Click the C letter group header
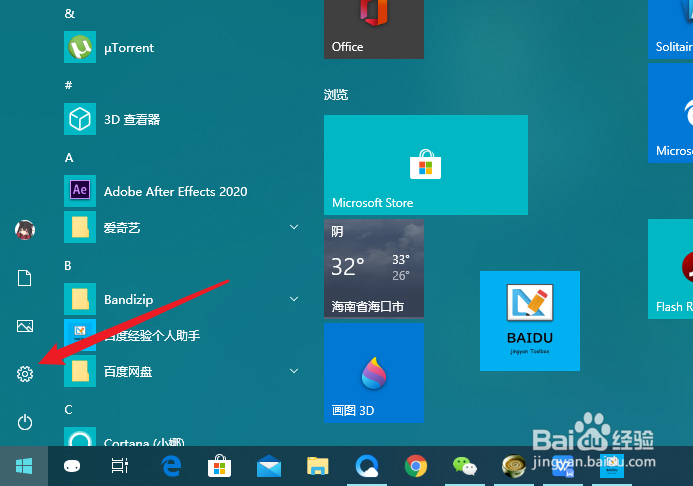 68,409
